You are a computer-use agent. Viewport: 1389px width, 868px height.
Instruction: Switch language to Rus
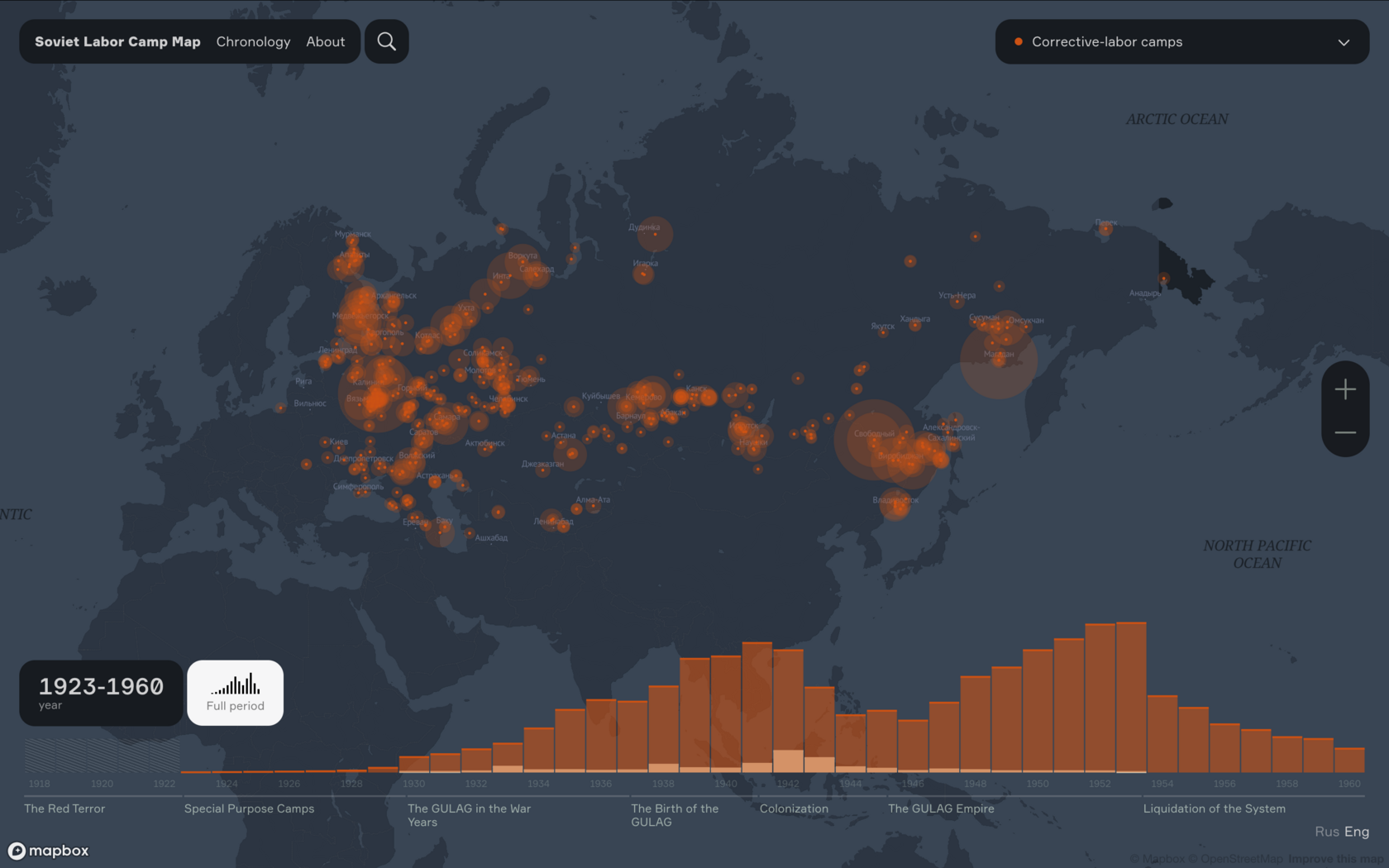point(1326,832)
